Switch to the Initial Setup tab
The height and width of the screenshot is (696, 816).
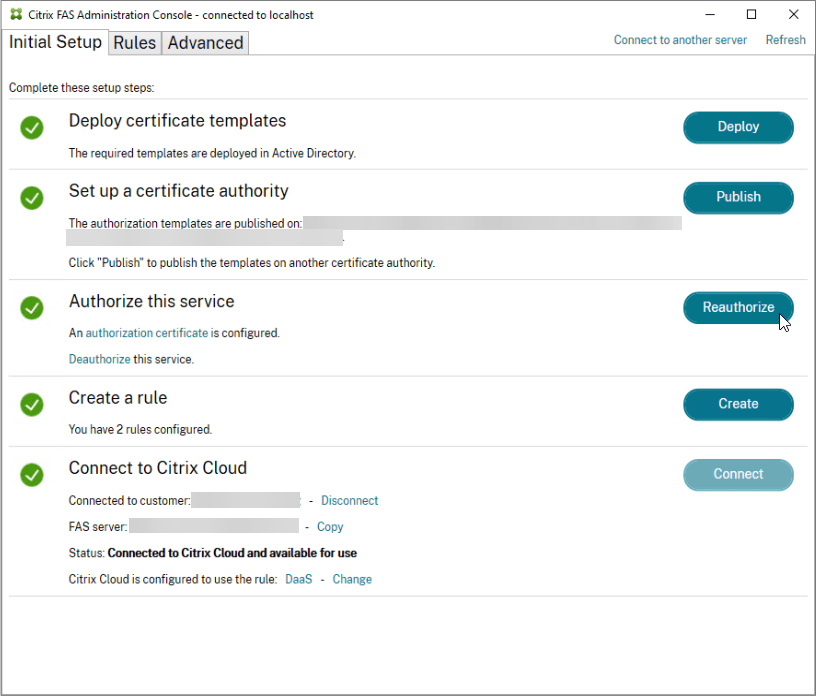click(55, 42)
